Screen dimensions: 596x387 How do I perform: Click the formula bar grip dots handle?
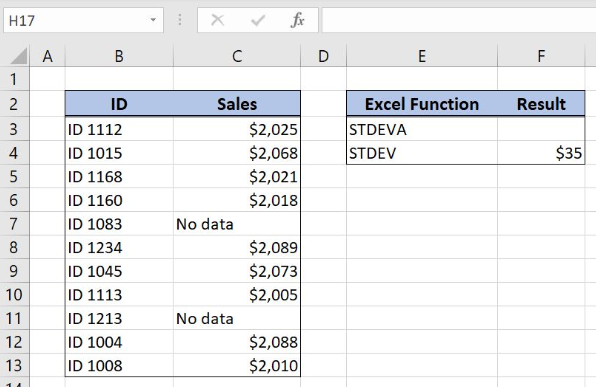180,20
